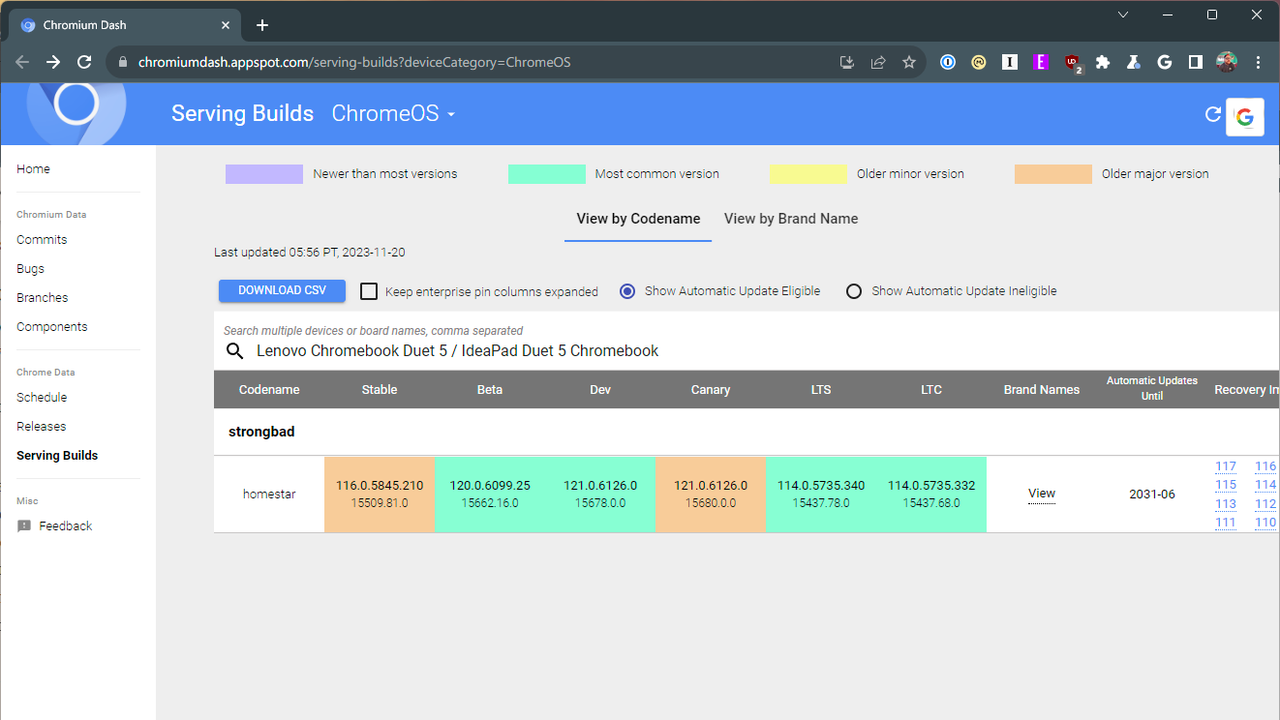The image size is (1280, 720).
Task: Open Branches page in sidebar
Action: [42, 298]
